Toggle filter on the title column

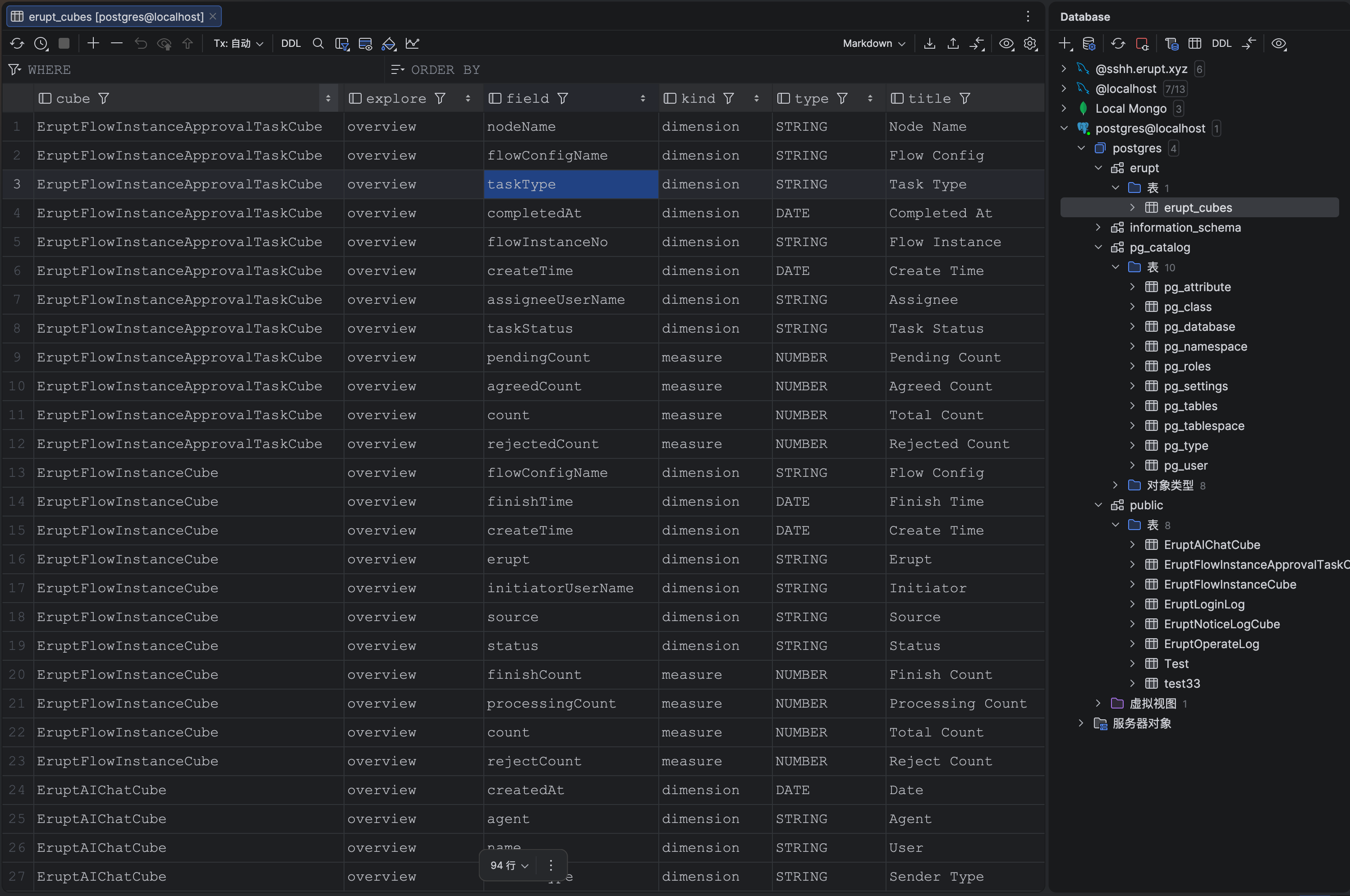965,98
